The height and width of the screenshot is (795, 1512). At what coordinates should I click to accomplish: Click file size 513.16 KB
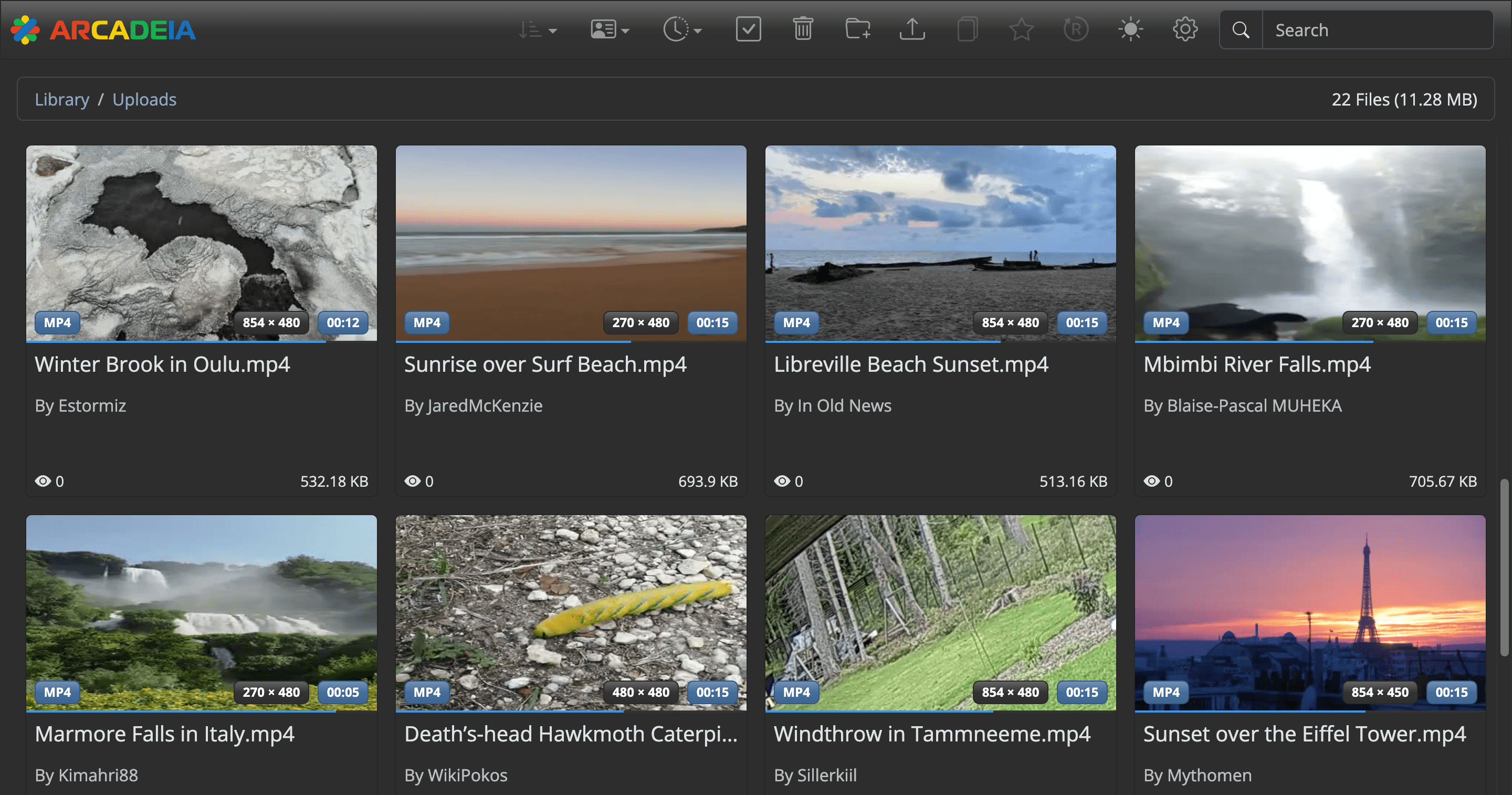pyautogui.click(x=1073, y=482)
